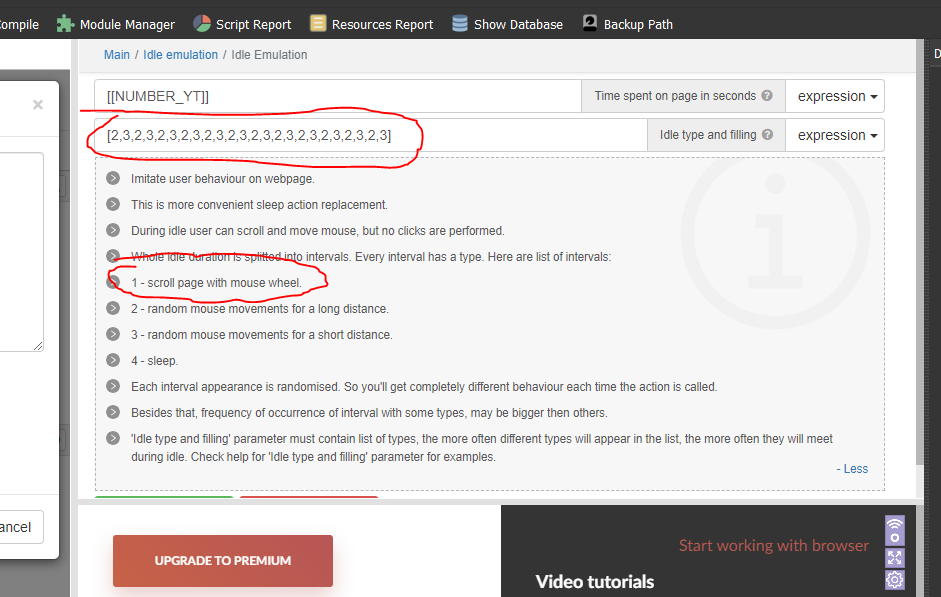Open the Script Report
Screen dimensions: 941x597
tap(242, 24)
